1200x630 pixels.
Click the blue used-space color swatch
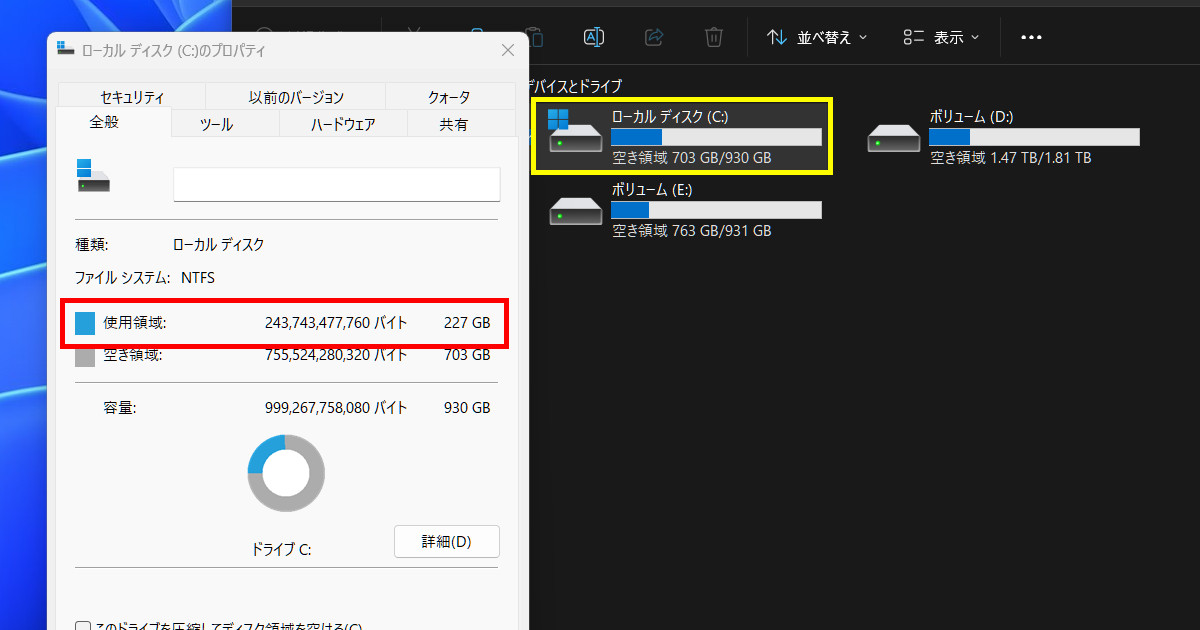coord(85,323)
